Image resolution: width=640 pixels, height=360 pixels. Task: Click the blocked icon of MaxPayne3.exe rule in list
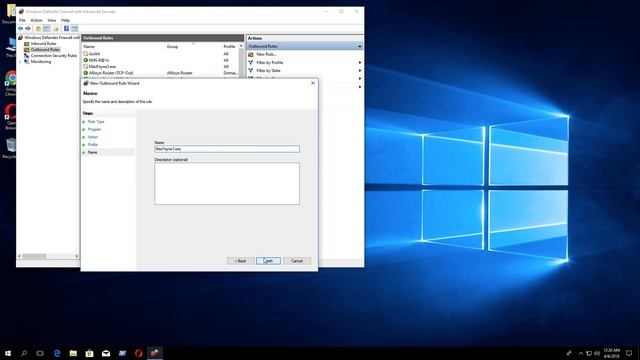[86, 66]
